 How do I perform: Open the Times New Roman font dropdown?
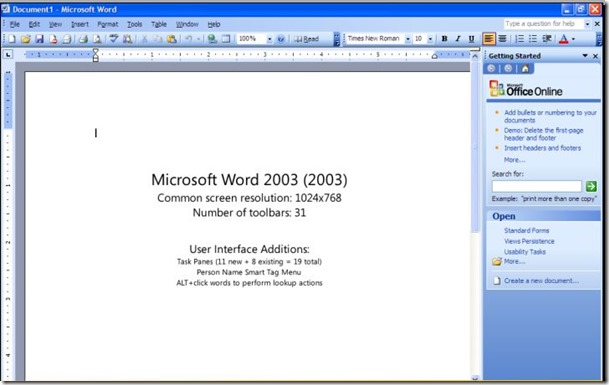[x=408, y=39]
